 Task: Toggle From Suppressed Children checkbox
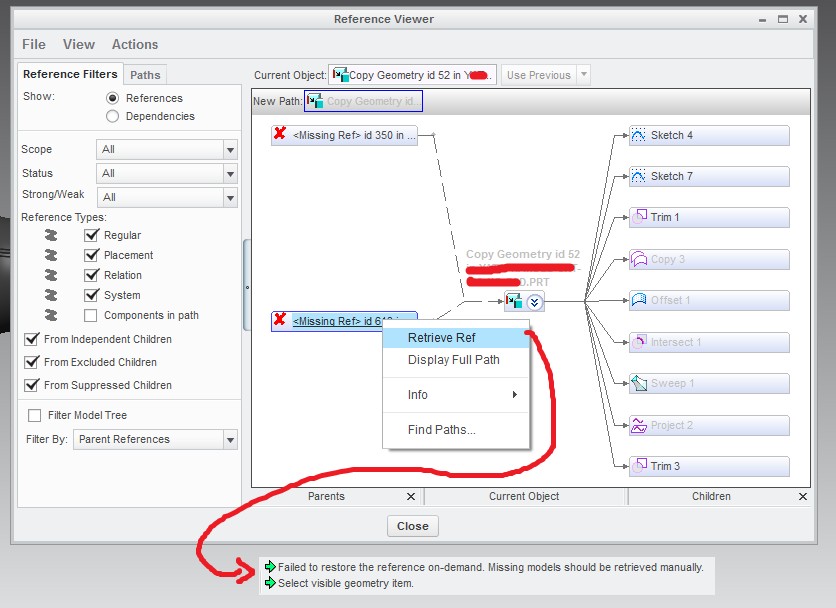pos(32,385)
